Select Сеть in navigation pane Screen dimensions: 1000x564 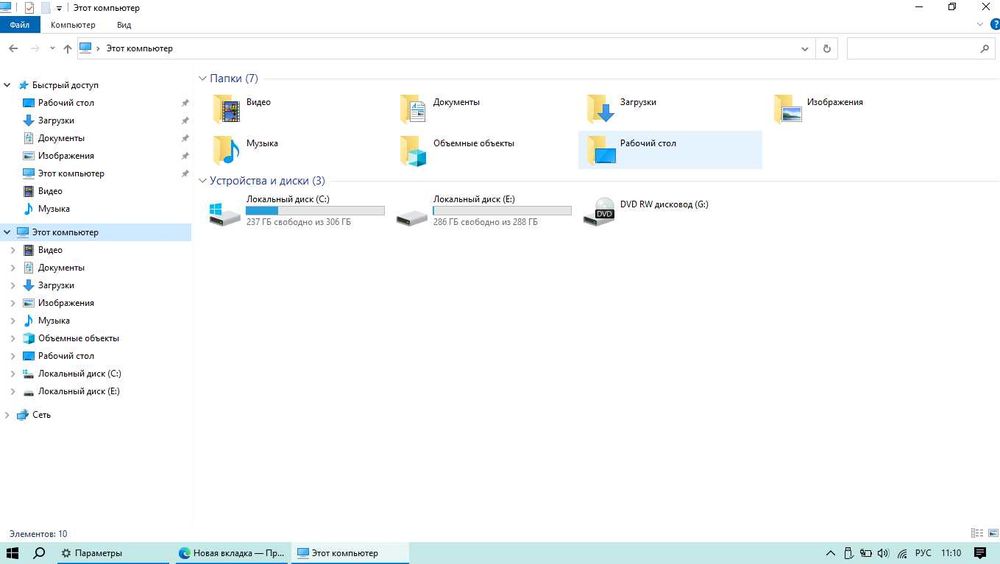point(41,415)
